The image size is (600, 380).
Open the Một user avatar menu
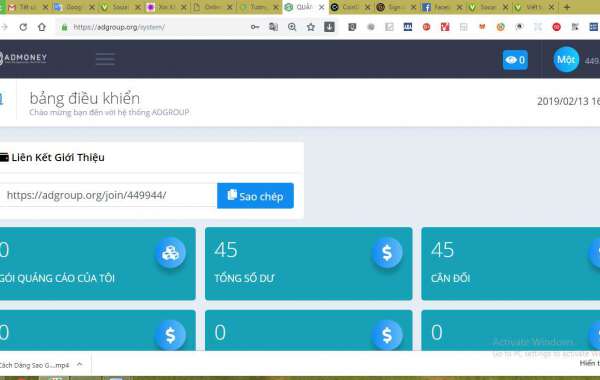click(x=566, y=60)
